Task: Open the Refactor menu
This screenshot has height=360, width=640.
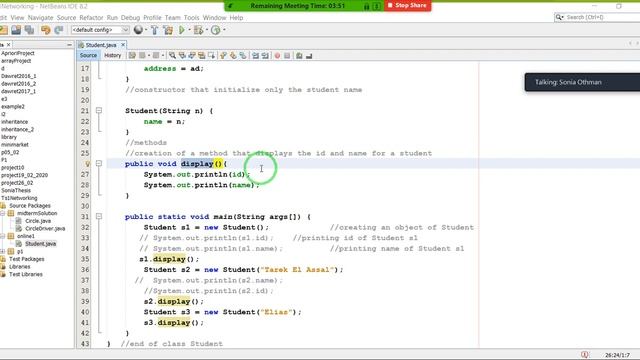Action: (91, 18)
